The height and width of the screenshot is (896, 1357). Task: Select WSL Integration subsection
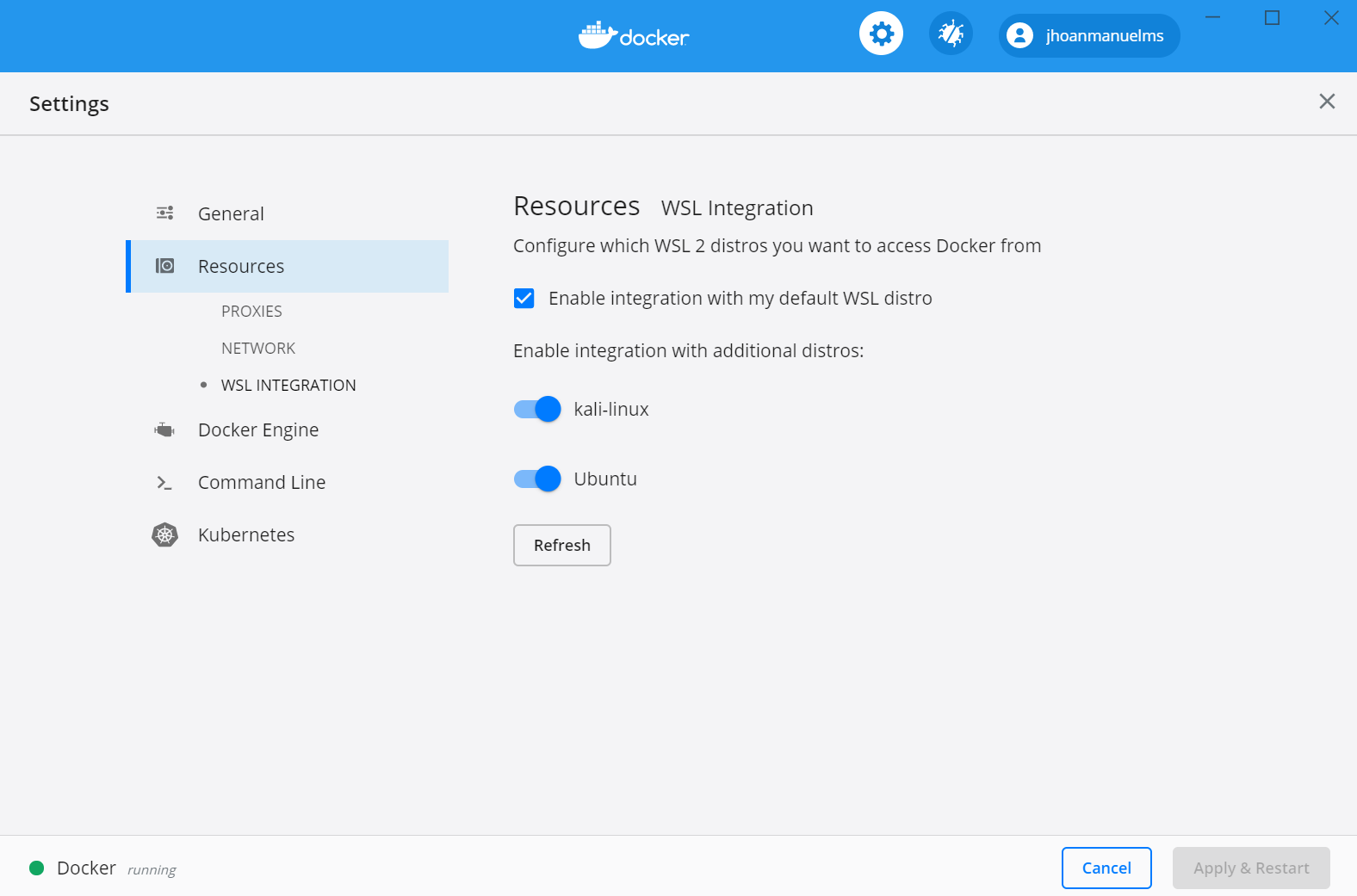(x=288, y=386)
